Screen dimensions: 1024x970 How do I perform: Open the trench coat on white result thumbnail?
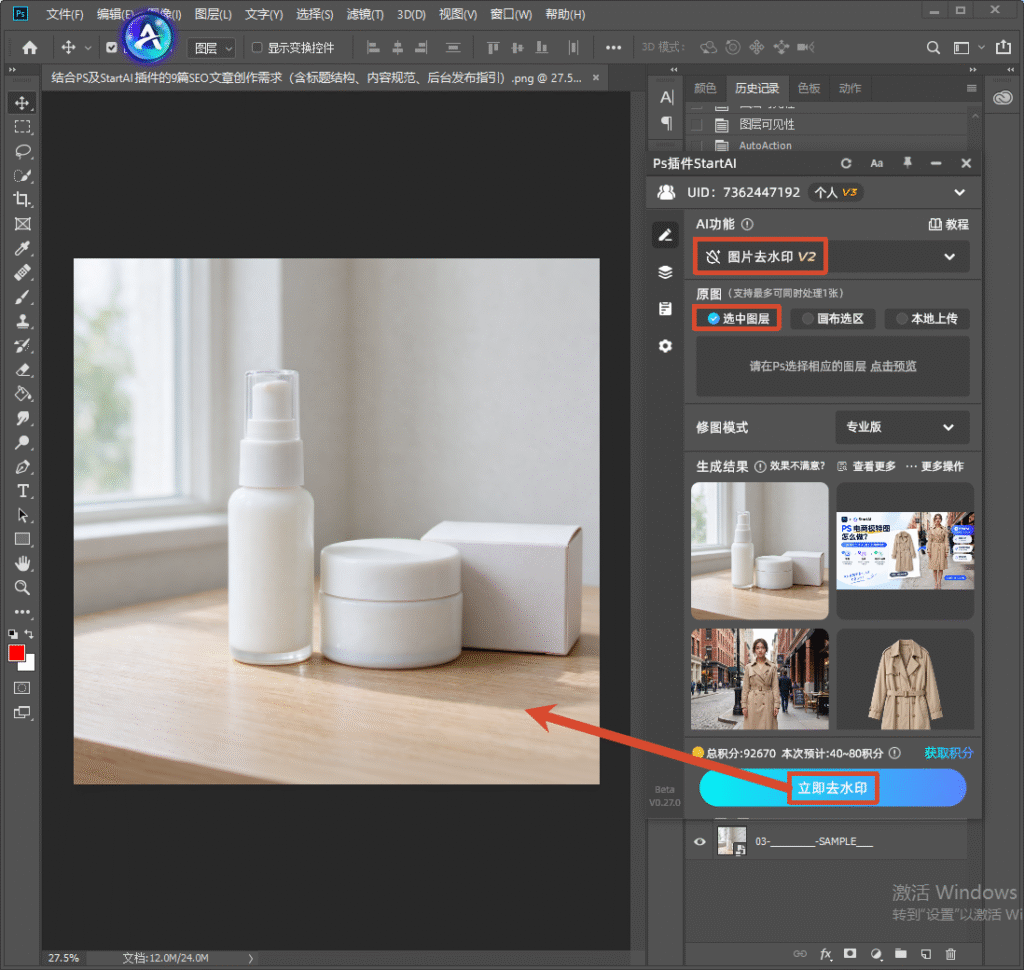click(x=905, y=679)
